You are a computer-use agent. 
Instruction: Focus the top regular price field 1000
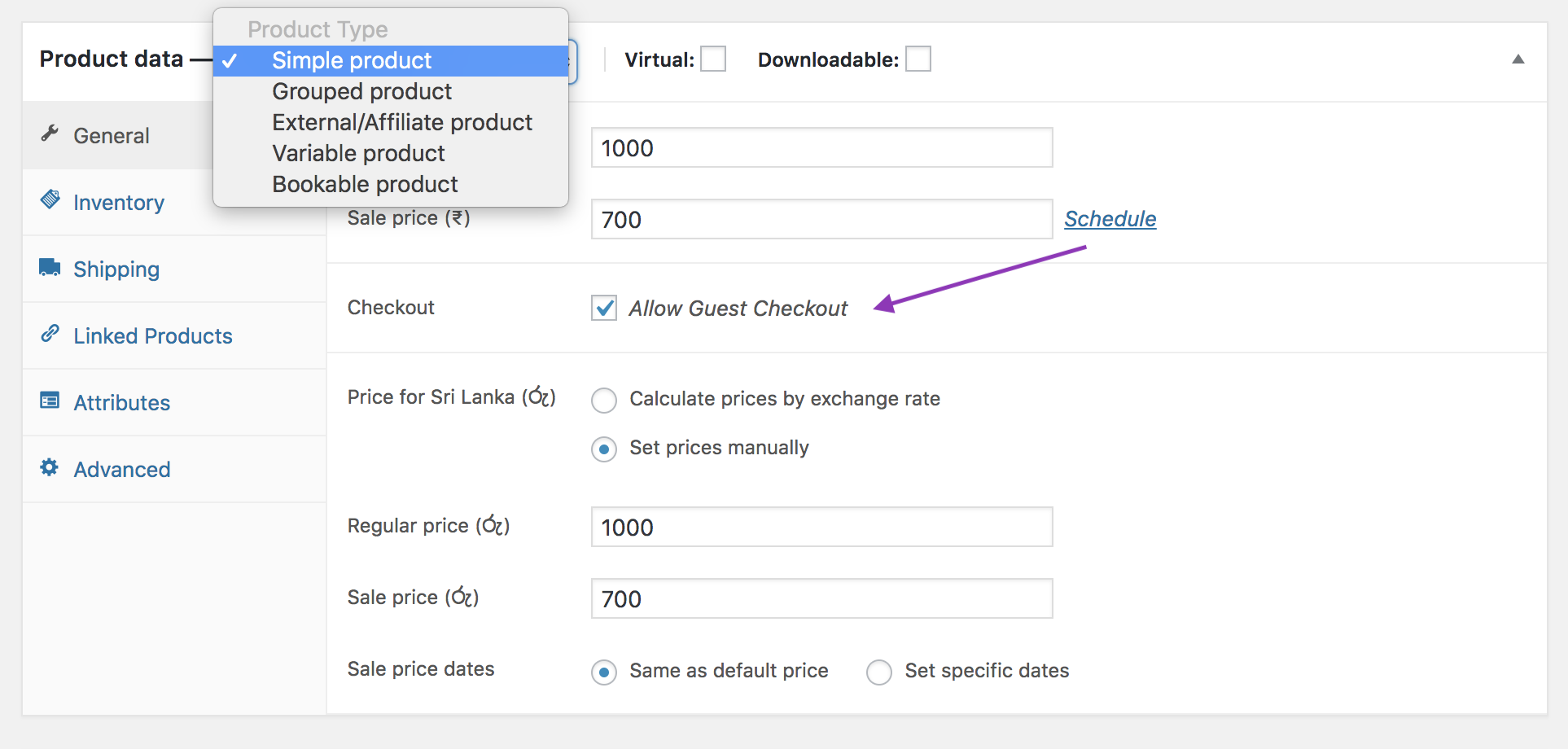coord(822,147)
